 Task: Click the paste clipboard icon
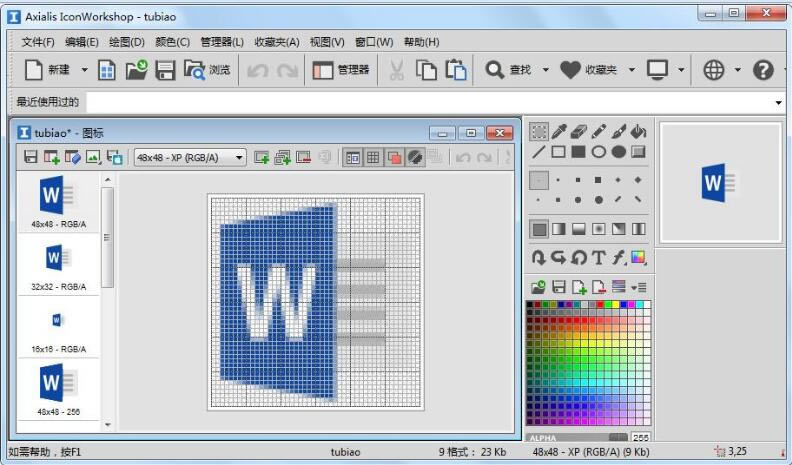pos(456,70)
